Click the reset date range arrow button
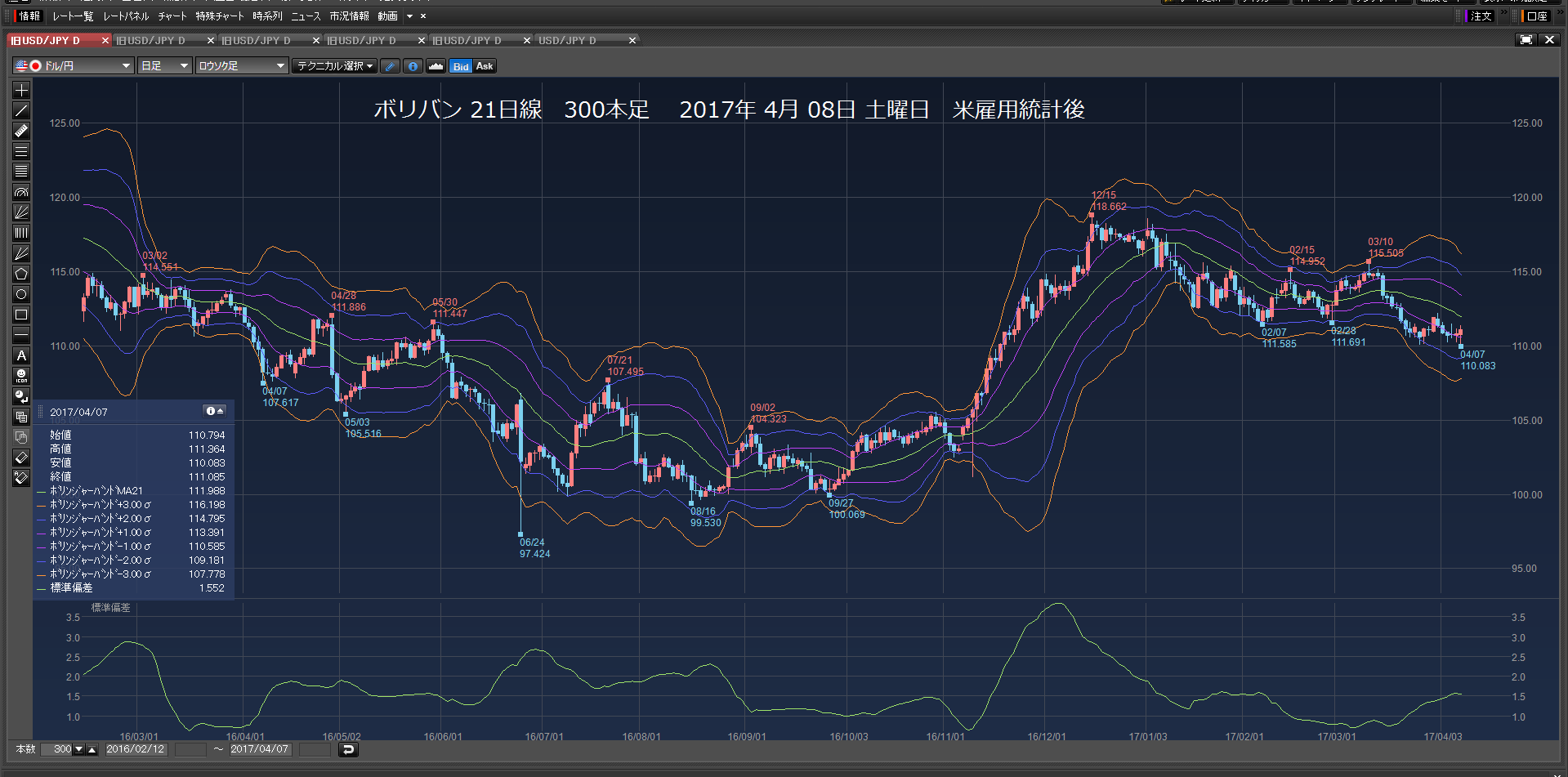The height and width of the screenshot is (777, 1568). coord(348,749)
